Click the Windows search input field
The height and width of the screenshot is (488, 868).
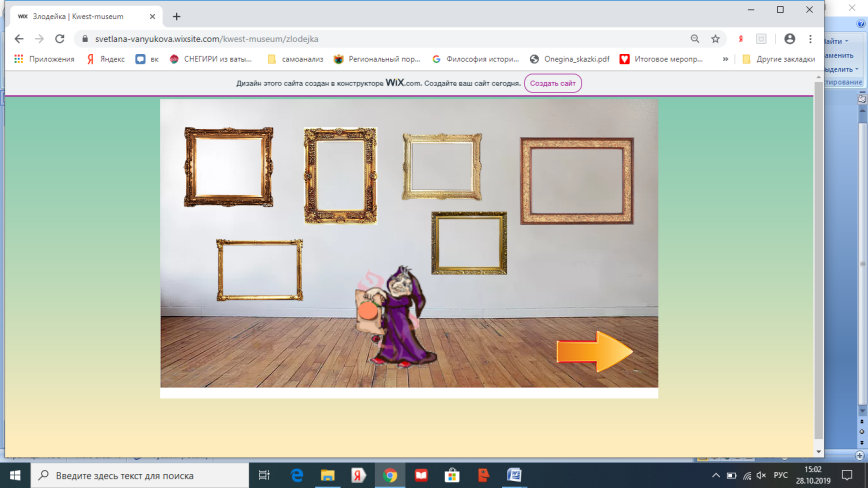[x=140, y=475]
